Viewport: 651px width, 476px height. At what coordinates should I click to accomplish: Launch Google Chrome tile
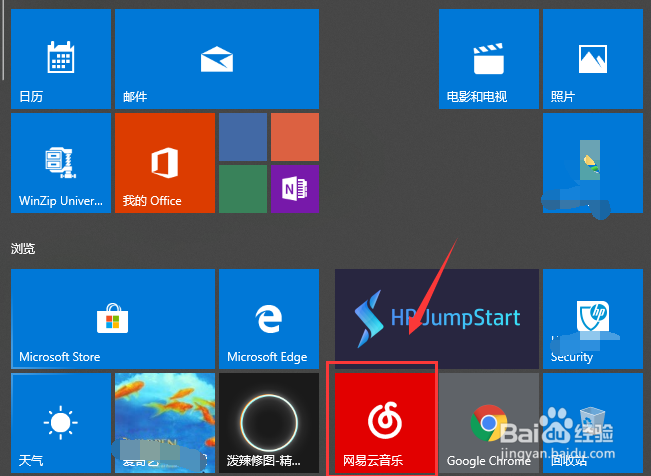pos(489,423)
